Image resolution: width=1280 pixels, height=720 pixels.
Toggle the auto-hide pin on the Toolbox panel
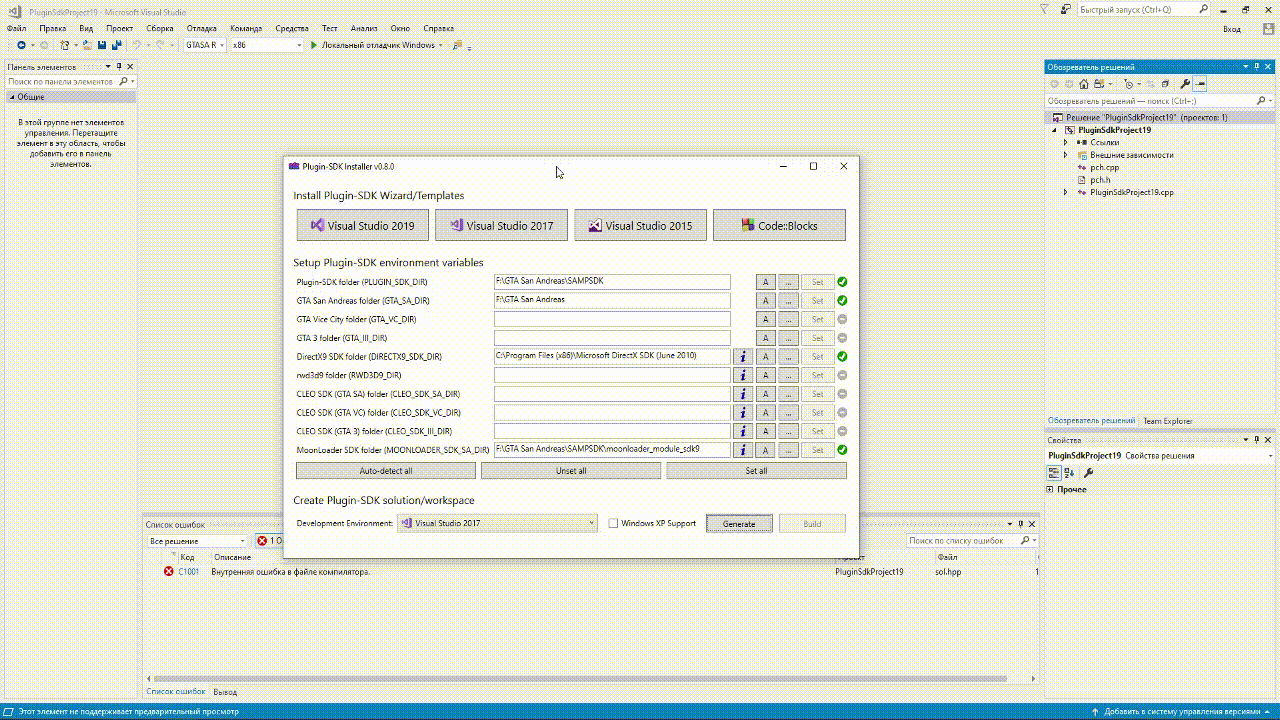click(x=120, y=67)
